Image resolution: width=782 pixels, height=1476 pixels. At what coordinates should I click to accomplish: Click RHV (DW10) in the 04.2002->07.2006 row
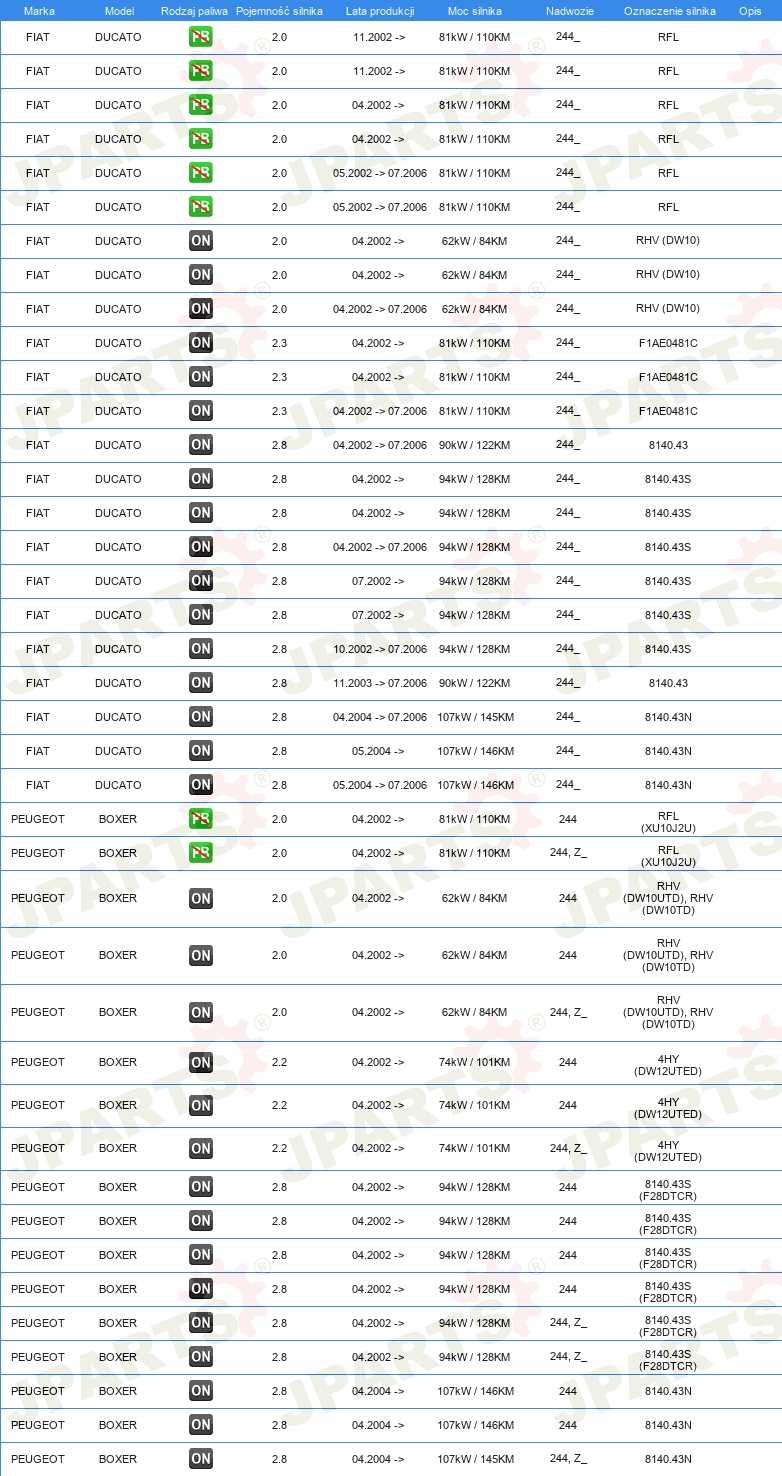click(x=668, y=308)
